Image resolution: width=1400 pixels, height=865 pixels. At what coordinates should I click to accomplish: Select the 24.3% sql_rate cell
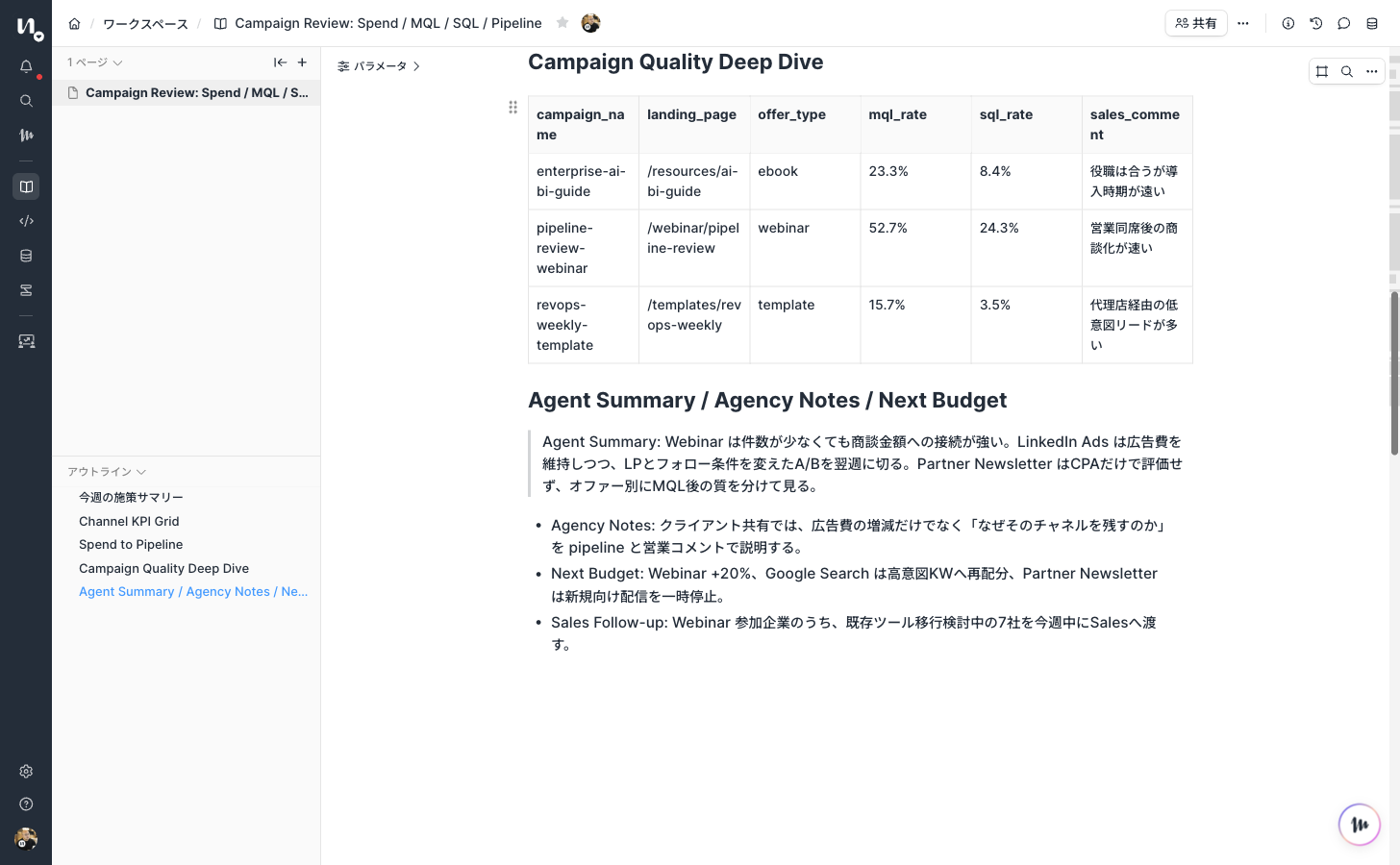click(1026, 248)
